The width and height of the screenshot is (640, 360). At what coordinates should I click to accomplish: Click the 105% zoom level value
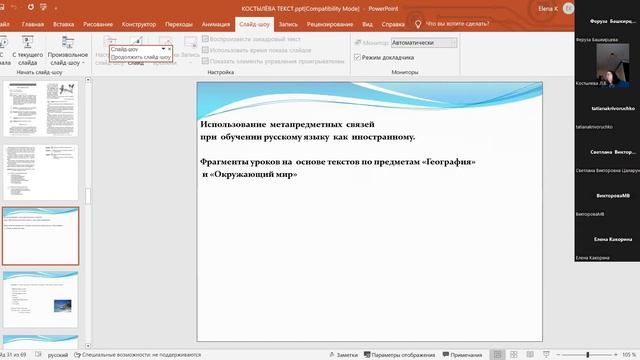tap(629, 355)
